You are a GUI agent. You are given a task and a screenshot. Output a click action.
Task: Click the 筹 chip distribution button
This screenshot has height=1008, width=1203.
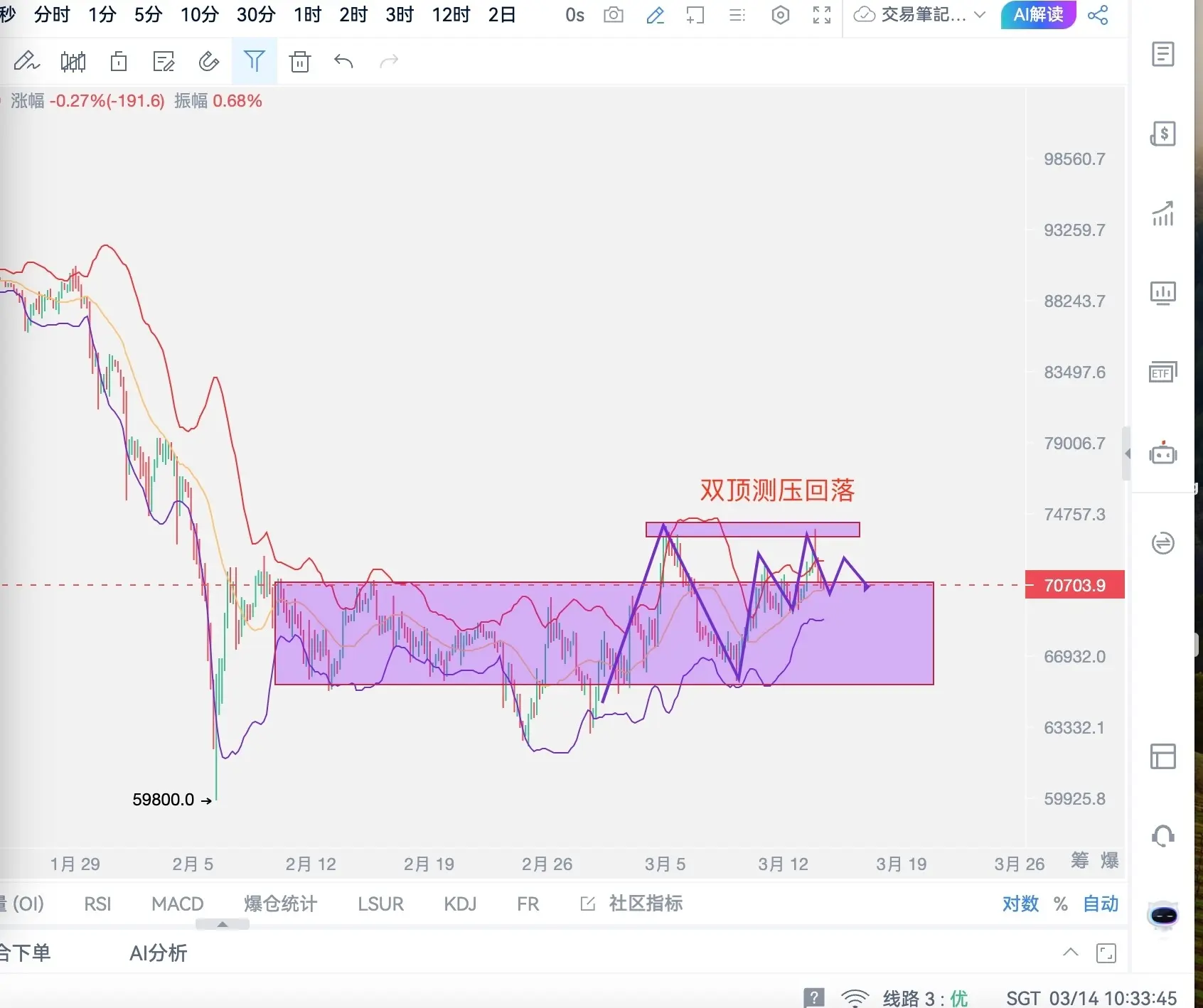tap(1080, 860)
